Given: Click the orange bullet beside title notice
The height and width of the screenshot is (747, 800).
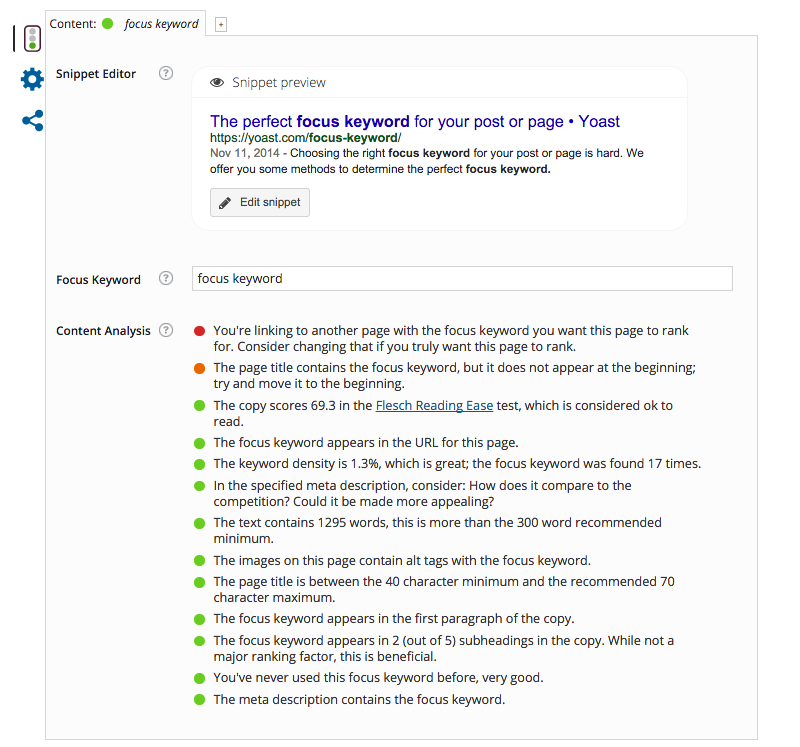Looking at the screenshot, I should point(199,368).
